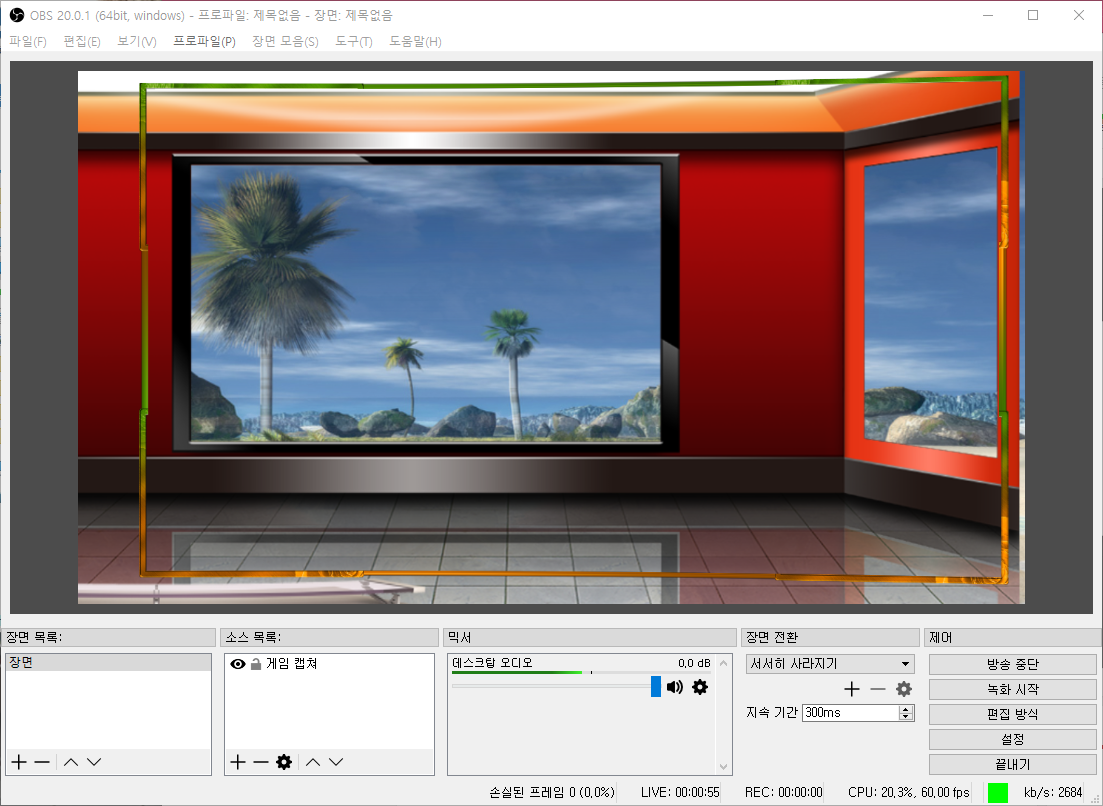Add a scene transition with plus icon
The width and height of the screenshot is (1103, 806).
(852, 689)
